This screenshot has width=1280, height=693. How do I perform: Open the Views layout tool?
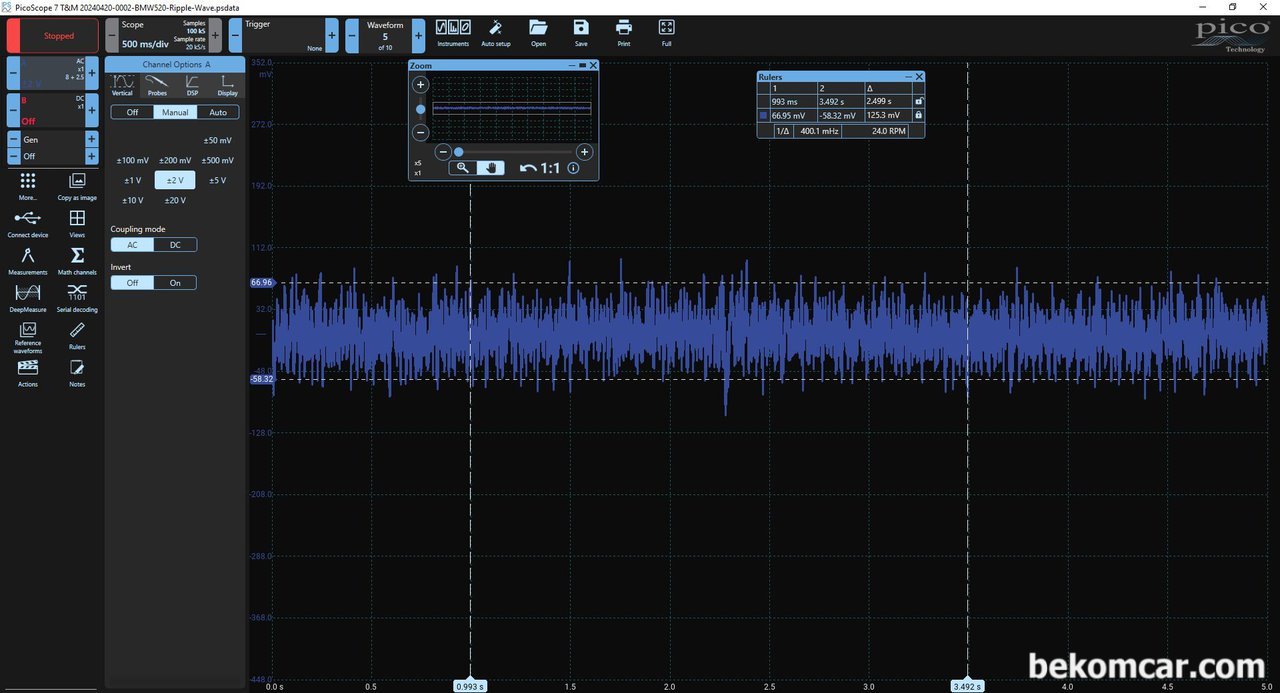coord(77,224)
